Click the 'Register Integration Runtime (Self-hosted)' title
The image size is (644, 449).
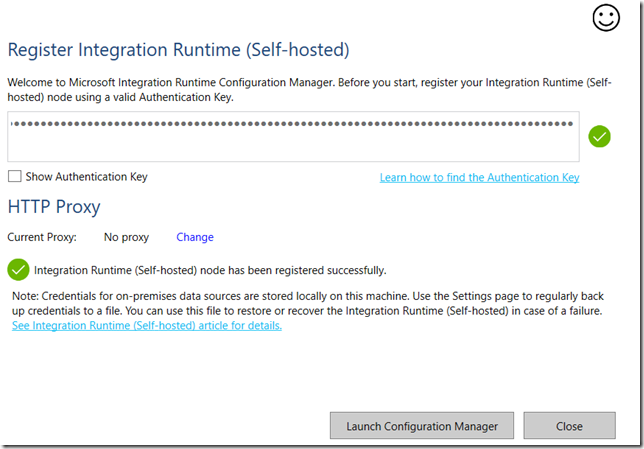179,50
